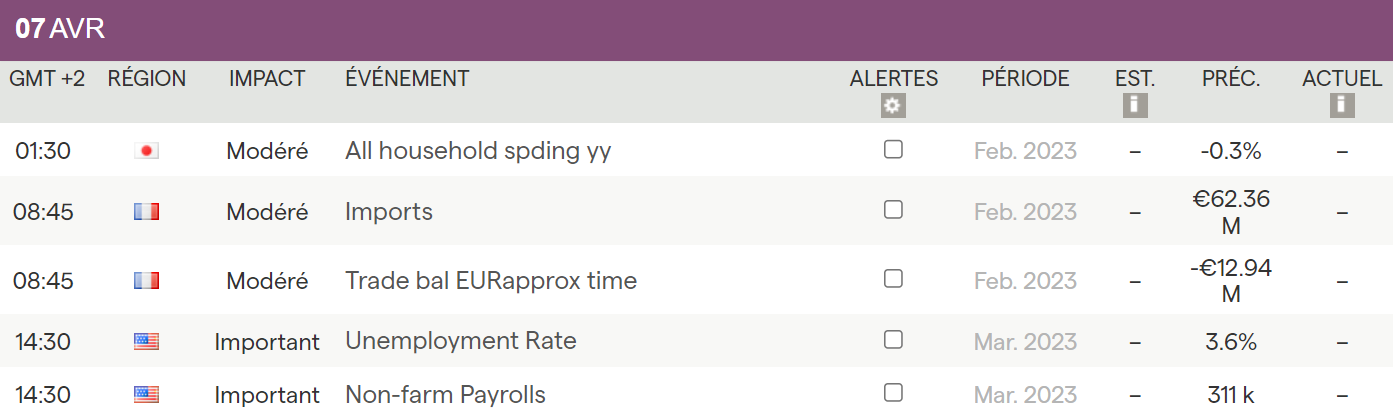Expand the 07 AVR date header

coord(60,29)
